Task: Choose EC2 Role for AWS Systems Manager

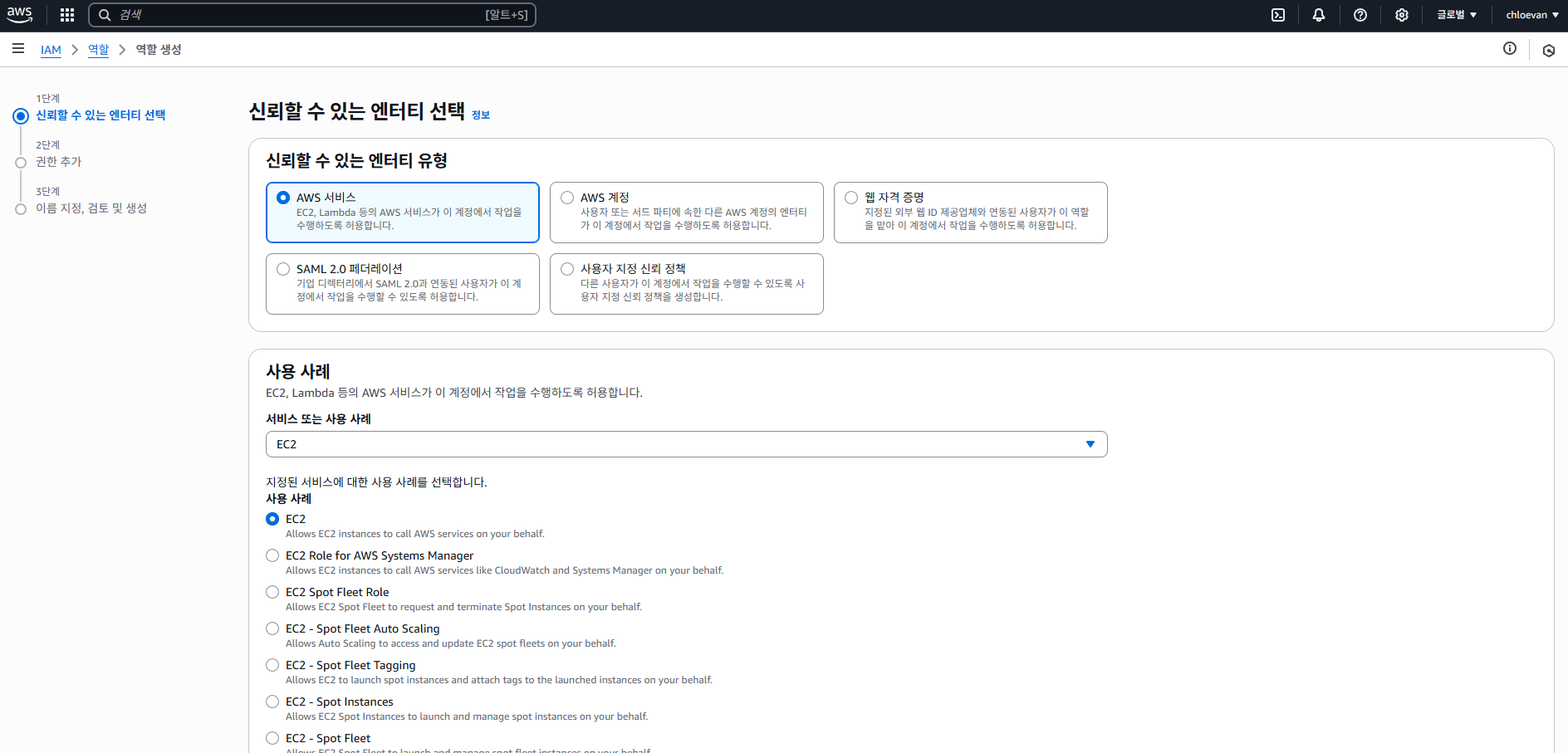Action: (272, 555)
